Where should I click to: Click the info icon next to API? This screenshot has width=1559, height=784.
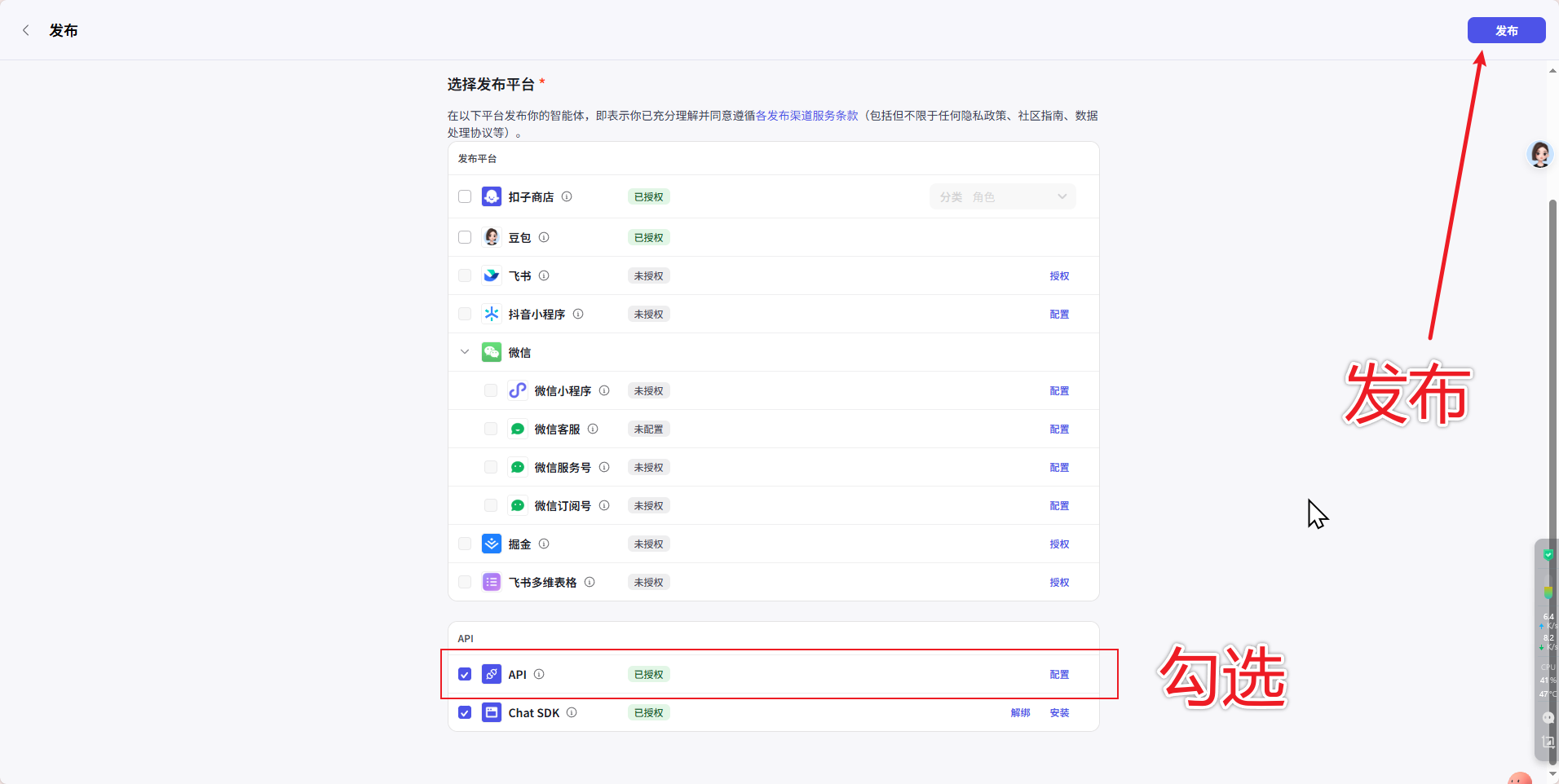pos(539,674)
